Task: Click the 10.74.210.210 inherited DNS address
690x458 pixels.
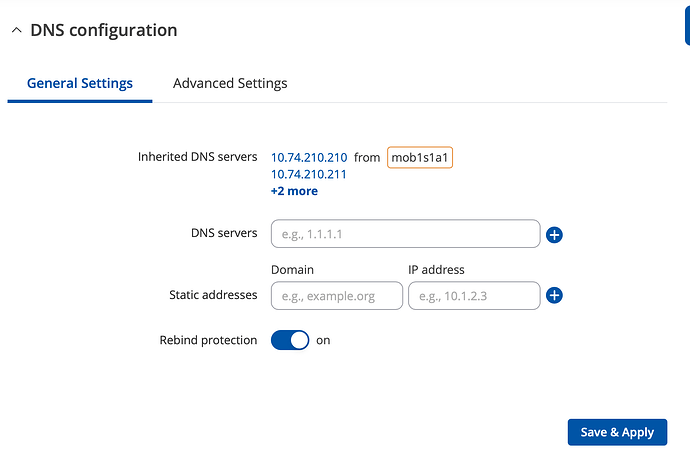Action: 309,158
